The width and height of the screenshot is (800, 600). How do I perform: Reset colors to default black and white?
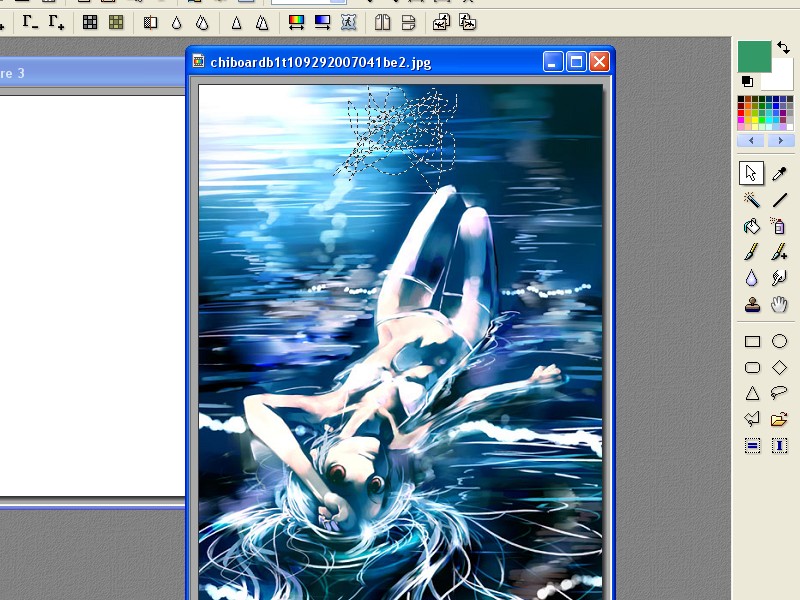click(747, 81)
